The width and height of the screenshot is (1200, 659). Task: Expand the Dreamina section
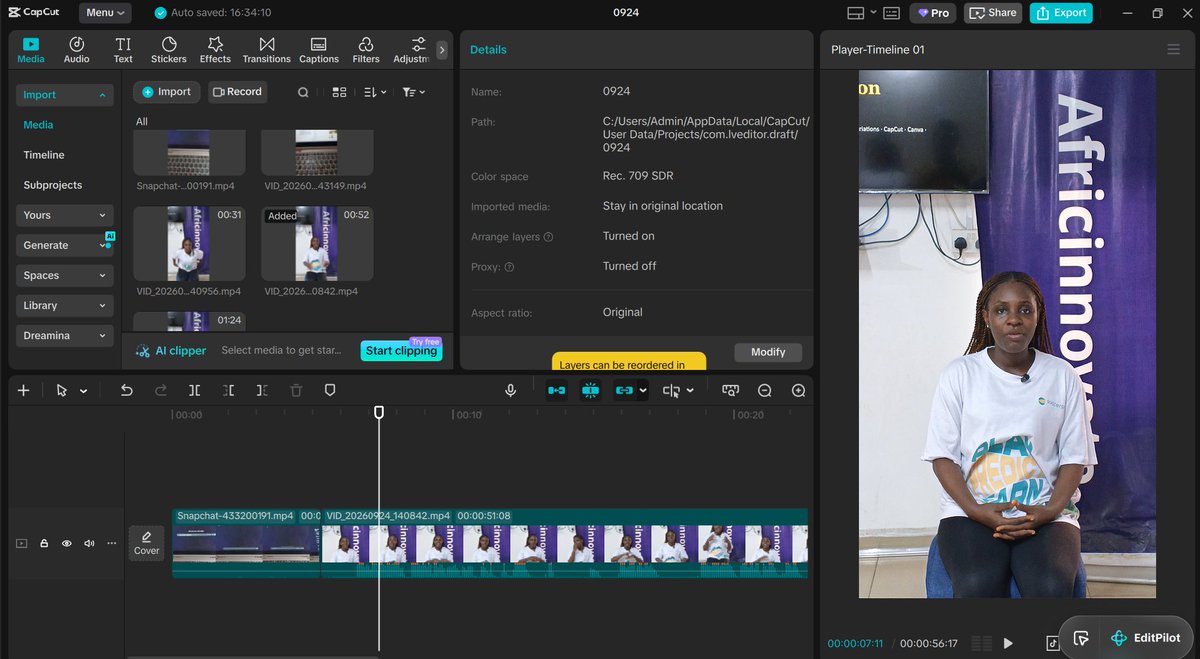[x=64, y=335]
